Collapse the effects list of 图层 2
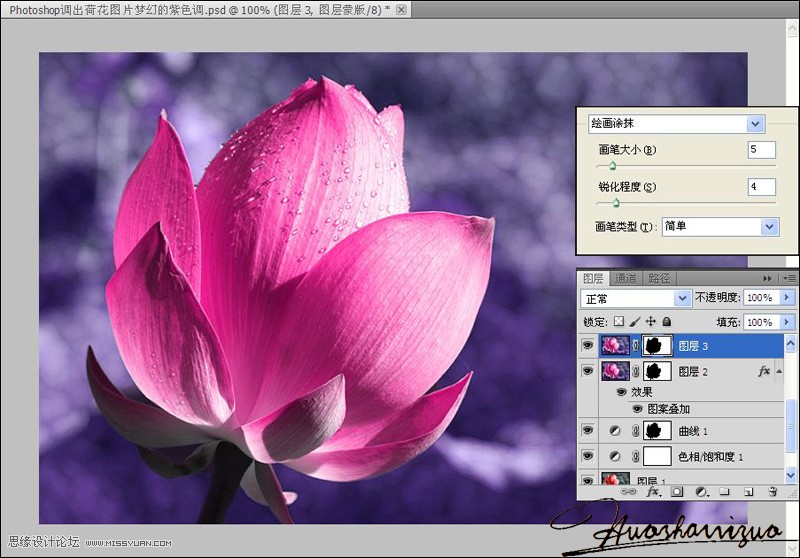 tap(779, 371)
